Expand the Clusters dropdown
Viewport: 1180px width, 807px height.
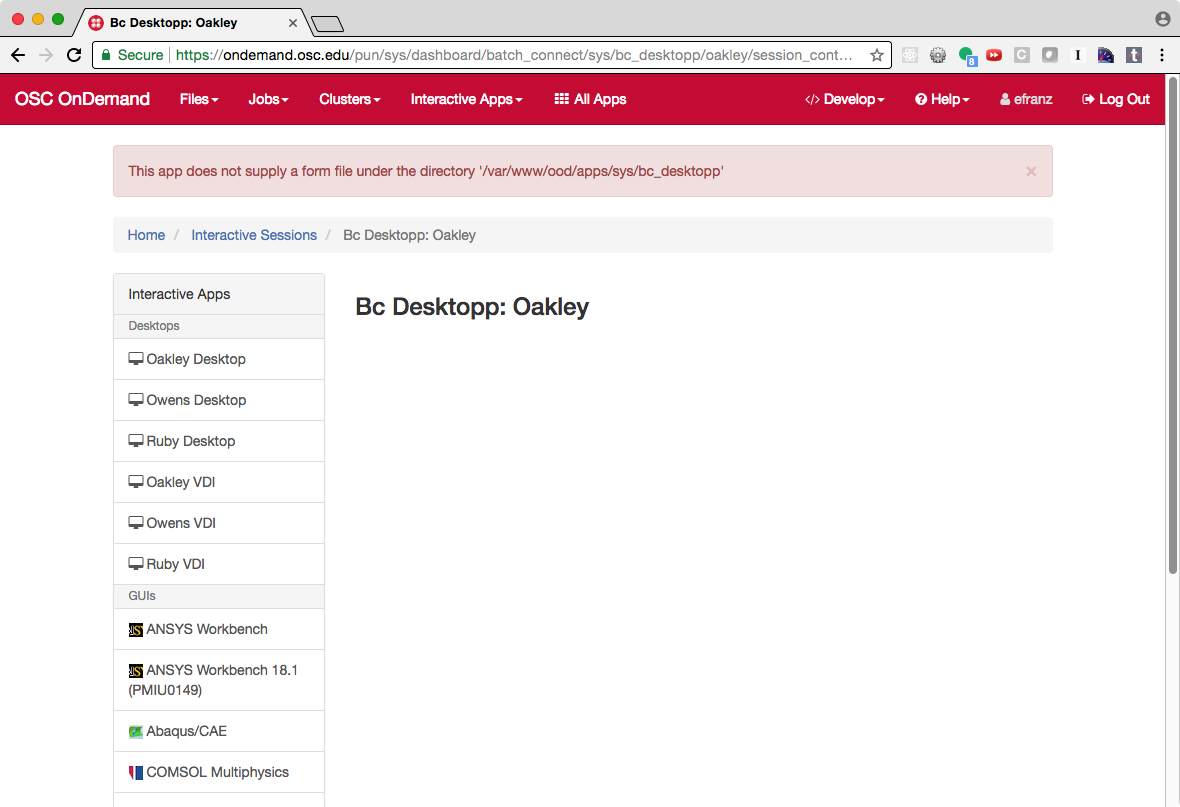[349, 99]
